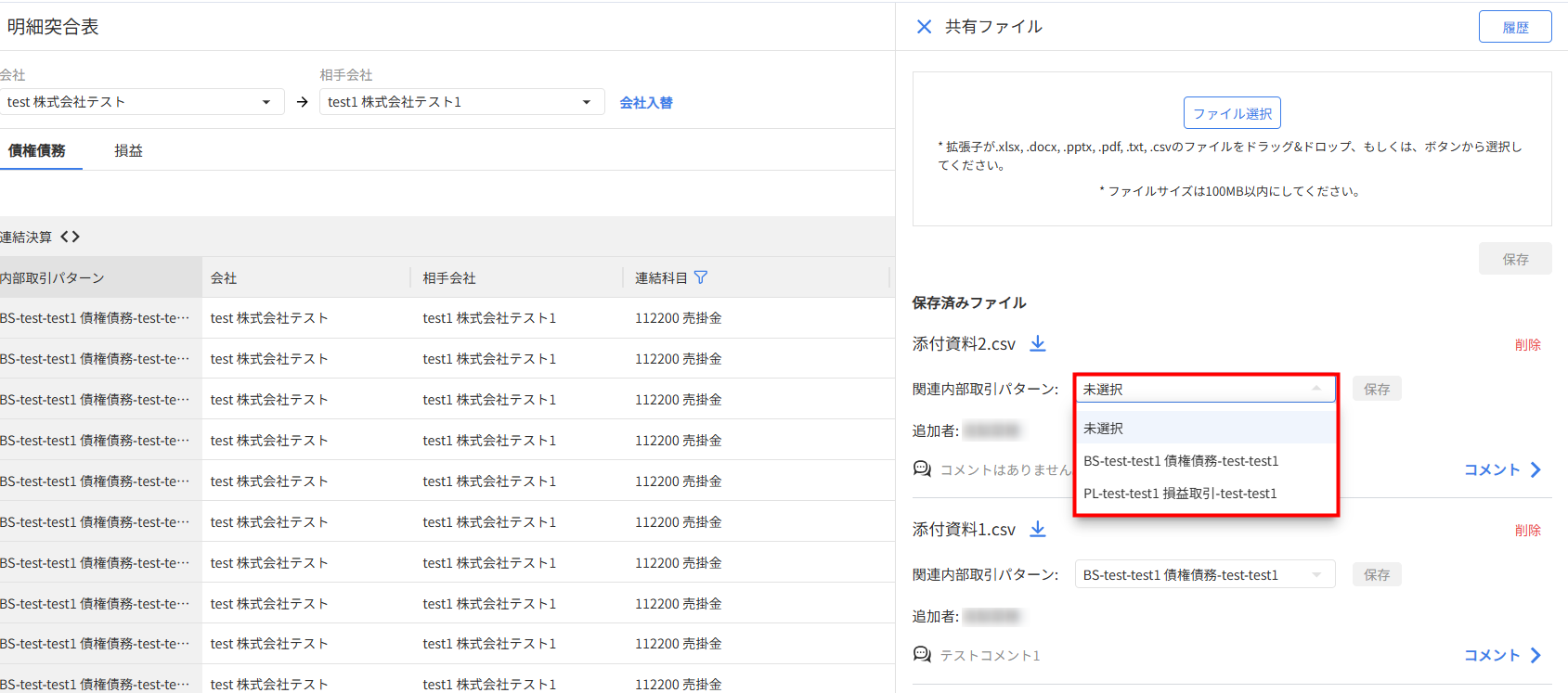This screenshot has height=693, width=1568.
Task: Click the filter icon beside 連結科目
Action: (x=701, y=277)
